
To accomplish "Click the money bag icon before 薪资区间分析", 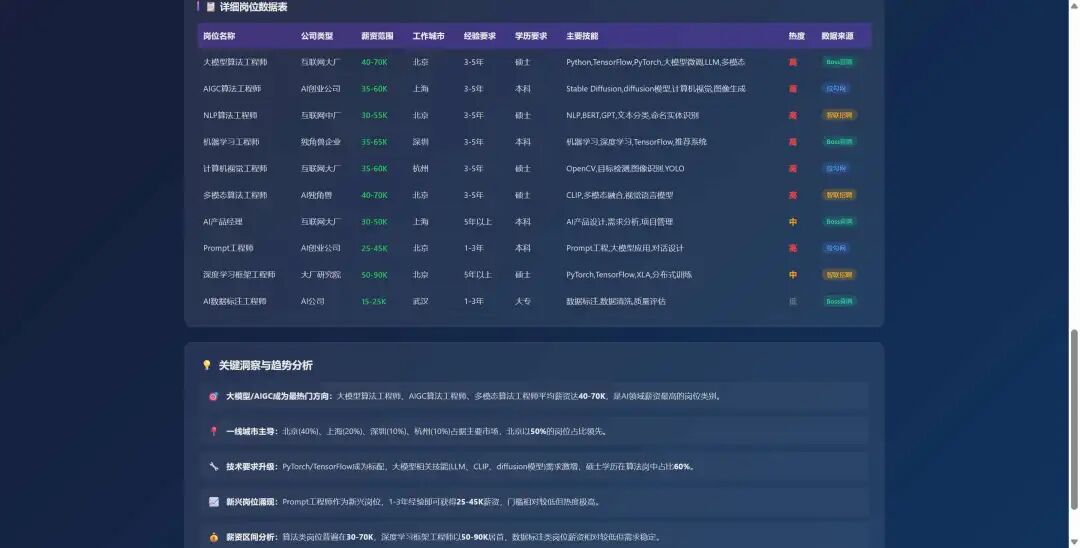I will 213,537.
